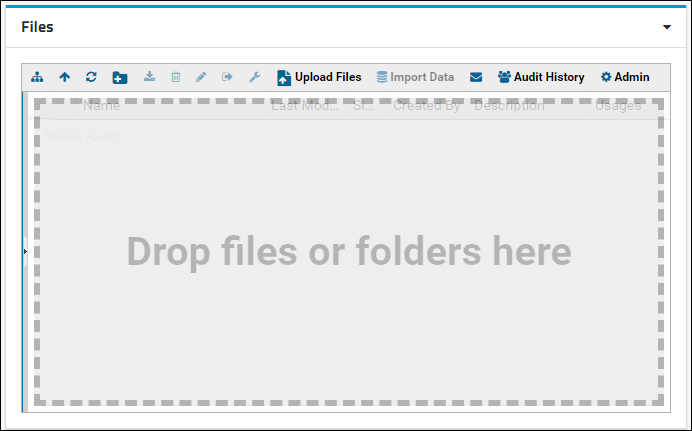Sort by the Name column header
692x431 pixels.
[102, 106]
